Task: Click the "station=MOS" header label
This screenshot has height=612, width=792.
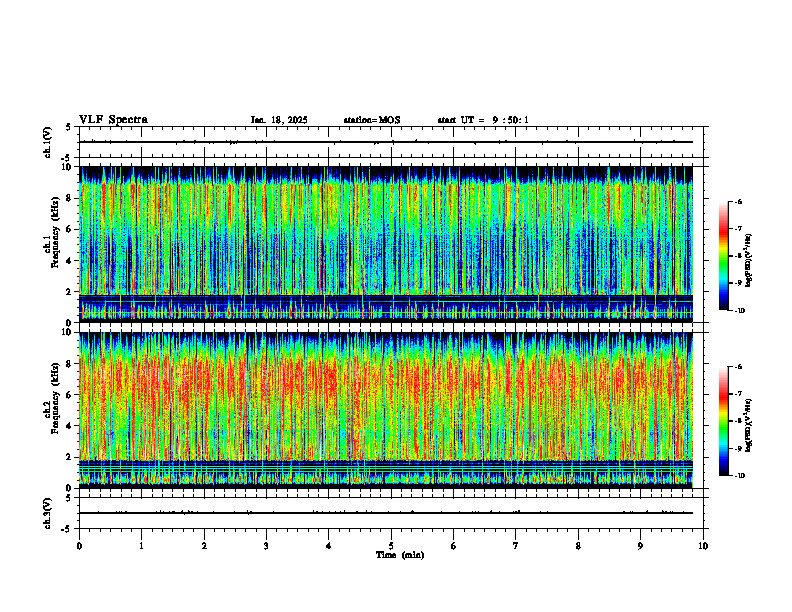Action: pyautogui.click(x=372, y=120)
